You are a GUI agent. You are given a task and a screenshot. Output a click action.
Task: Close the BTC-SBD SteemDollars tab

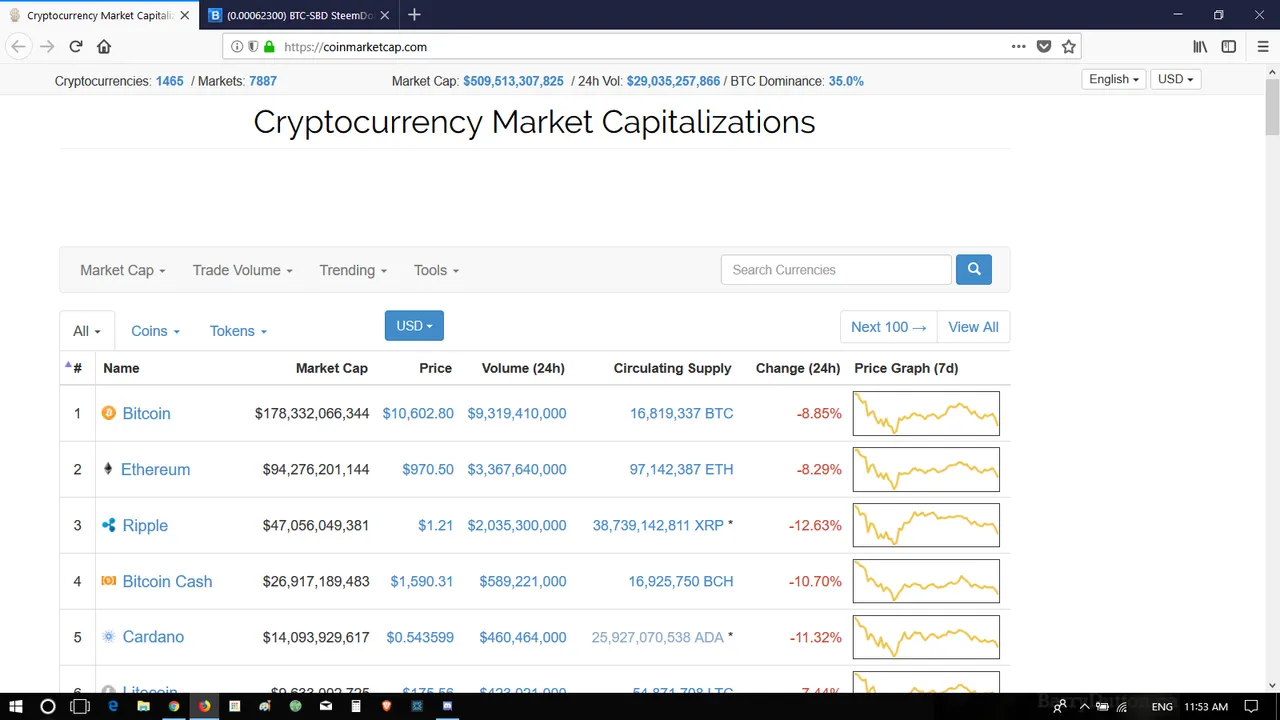point(384,15)
